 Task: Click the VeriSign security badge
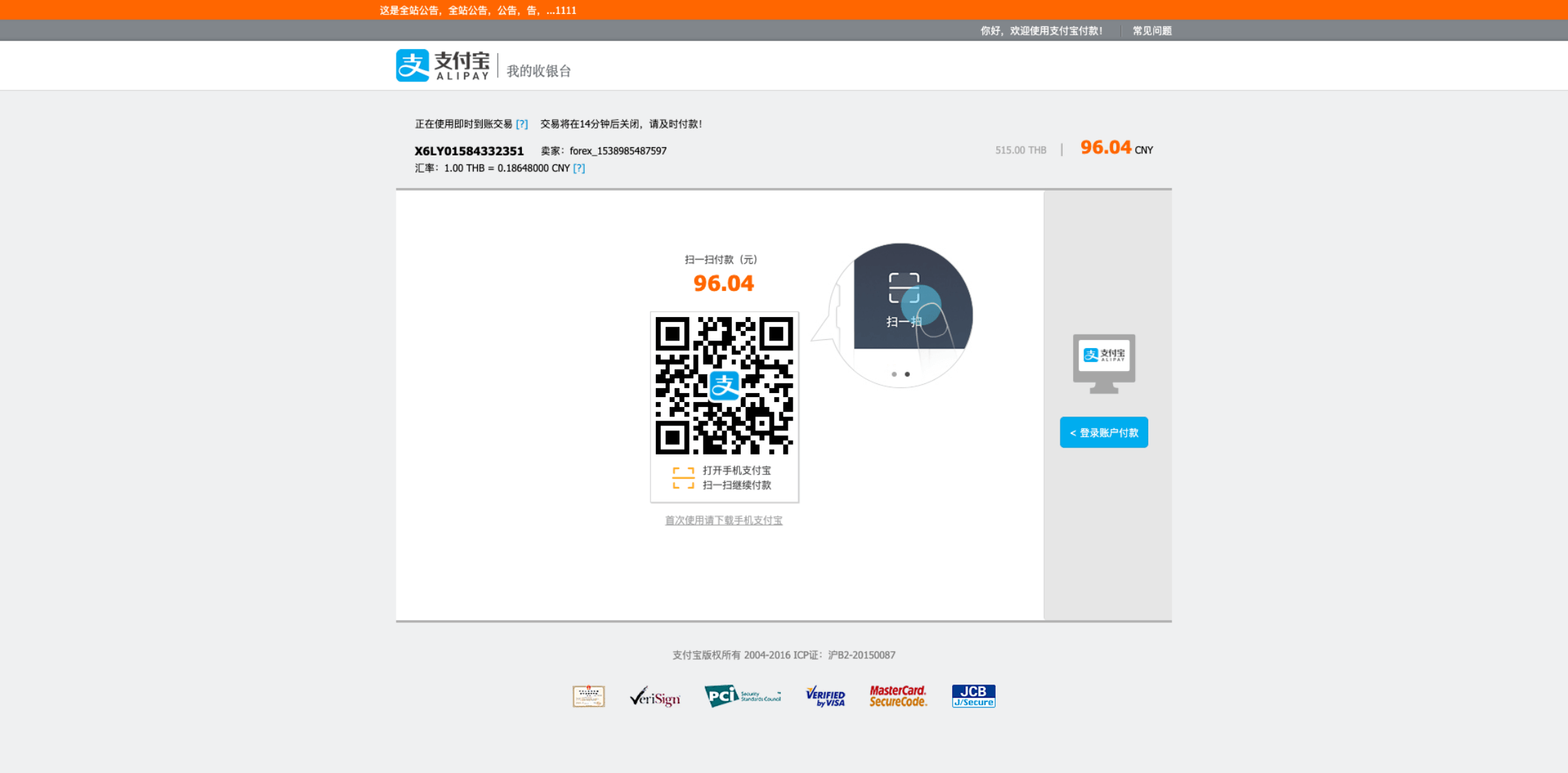tap(655, 697)
